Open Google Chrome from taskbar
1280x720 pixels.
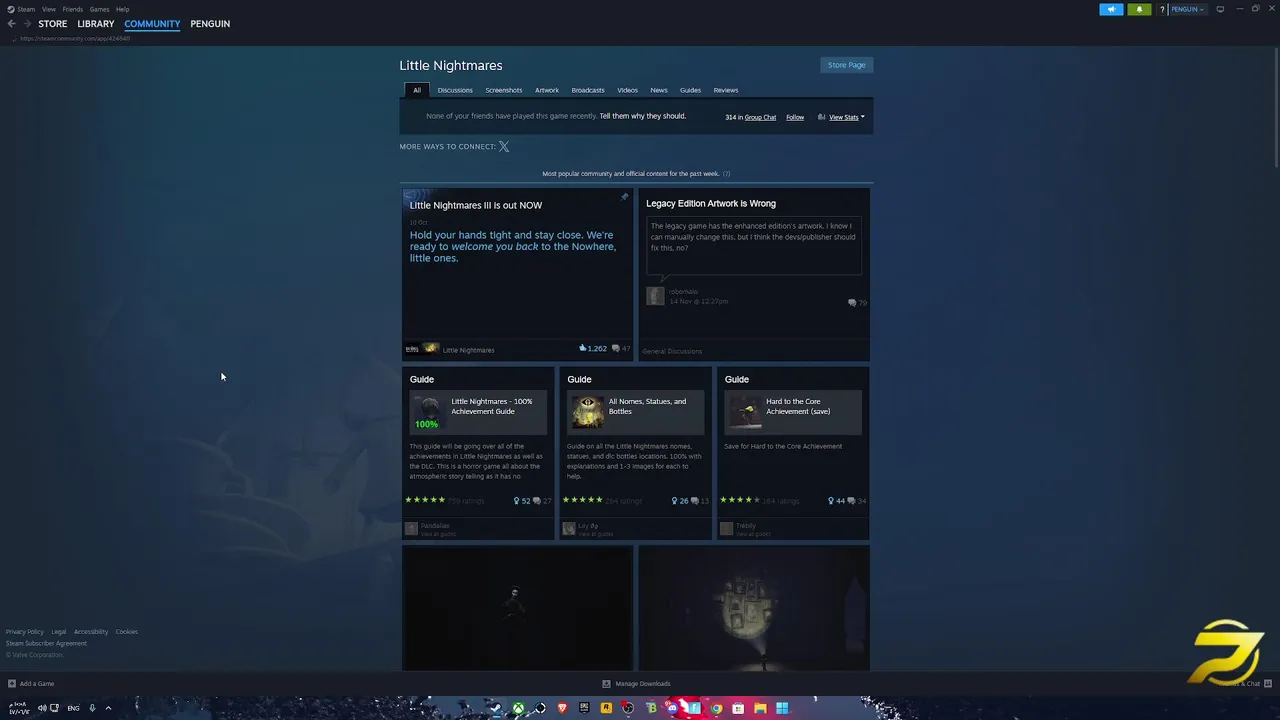[x=716, y=708]
